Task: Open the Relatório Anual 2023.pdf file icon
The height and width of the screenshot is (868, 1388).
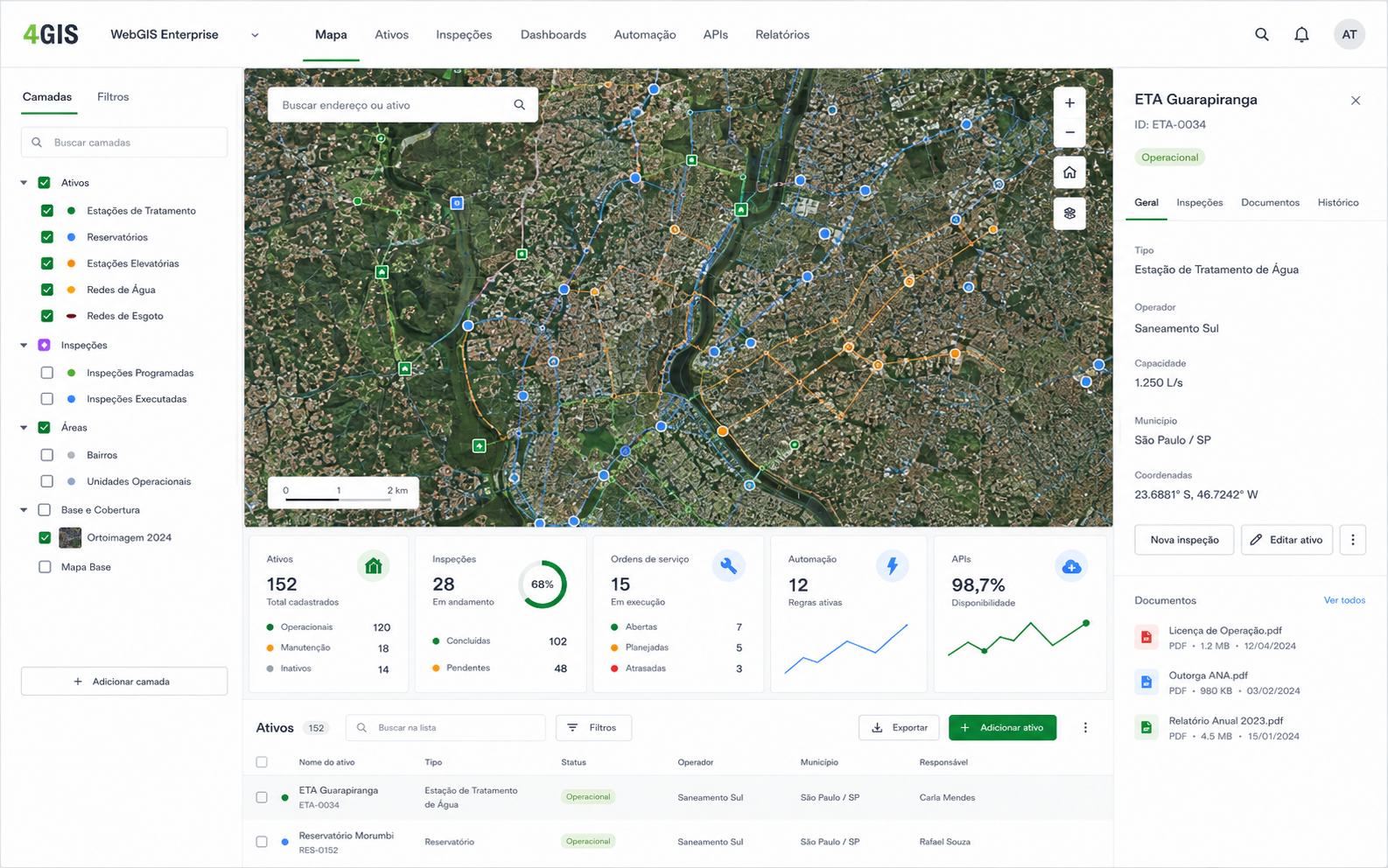Action: pyautogui.click(x=1146, y=727)
